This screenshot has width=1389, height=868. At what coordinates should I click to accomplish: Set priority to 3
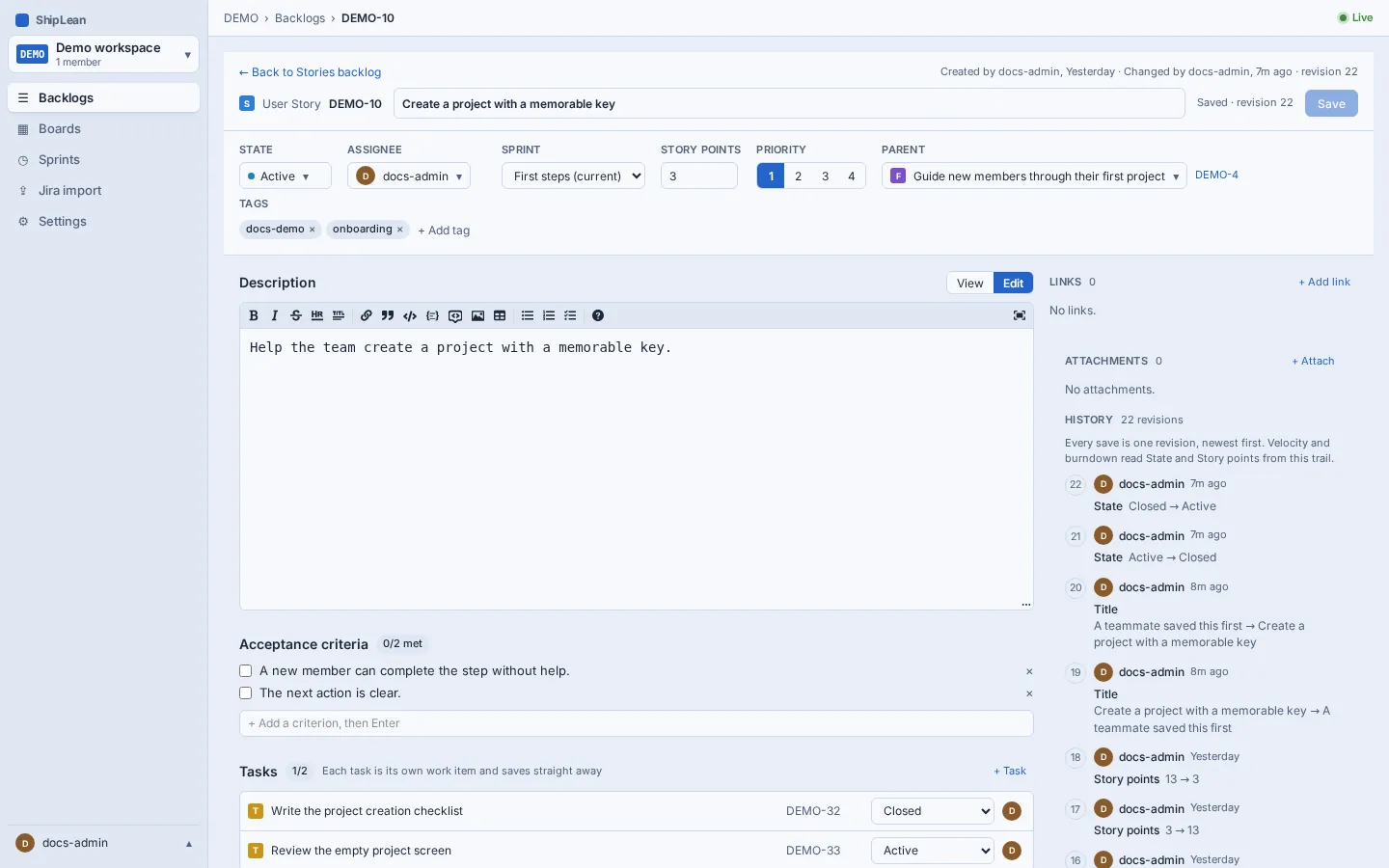click(x=825, y=176)
